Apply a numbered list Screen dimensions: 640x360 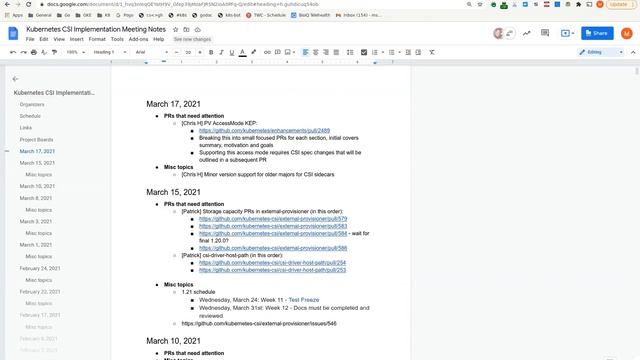coord(375,52)
